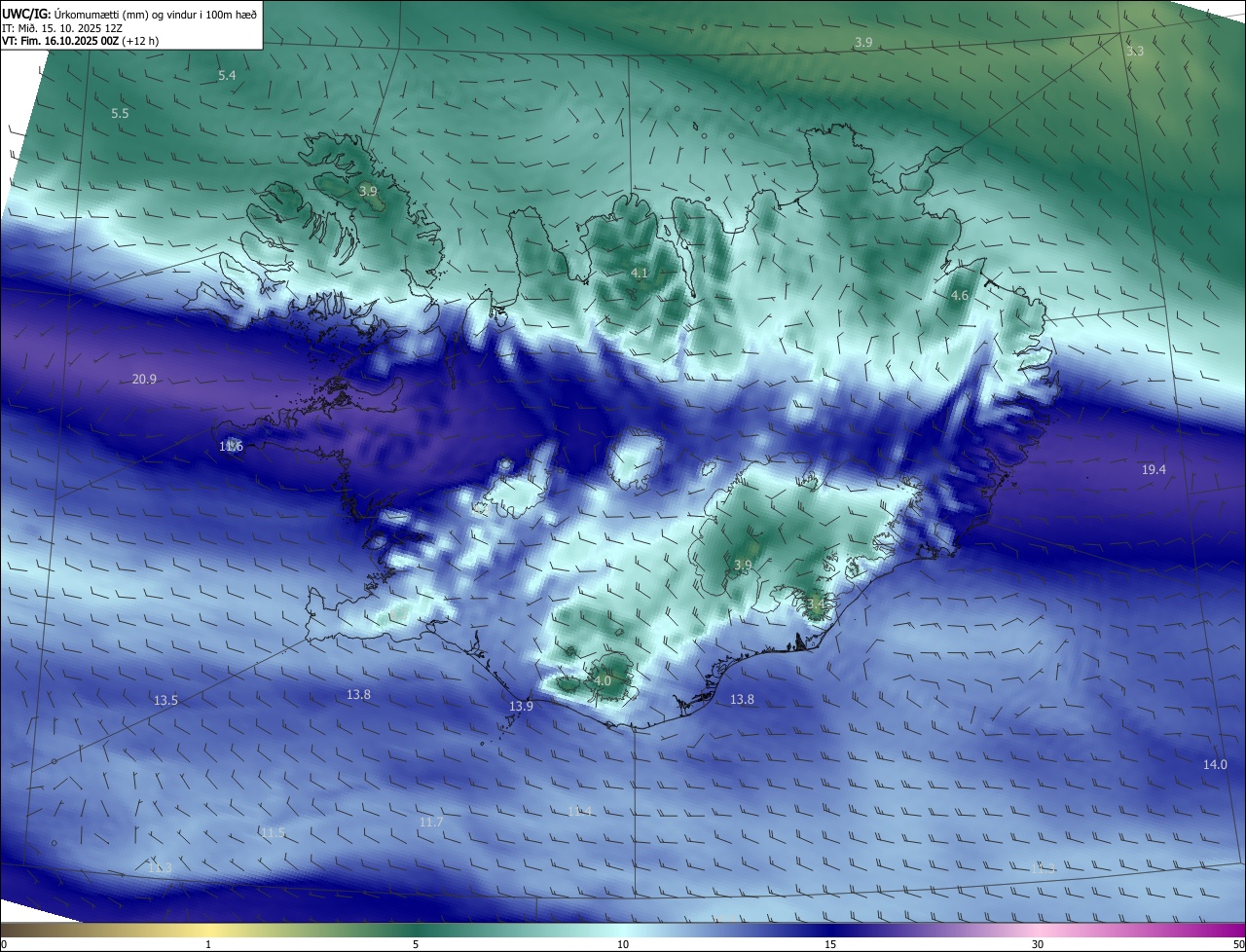The image size is (1246, 952).
Task: Click the 50 tick on the color scale
Action: click(1238, 944)
